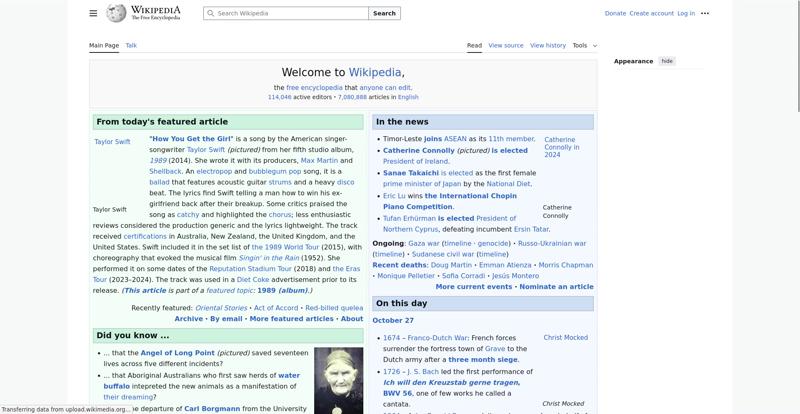Open the October 27 date link
The height and width of the screenshot is (414, 800).
[x=393, y=321]
